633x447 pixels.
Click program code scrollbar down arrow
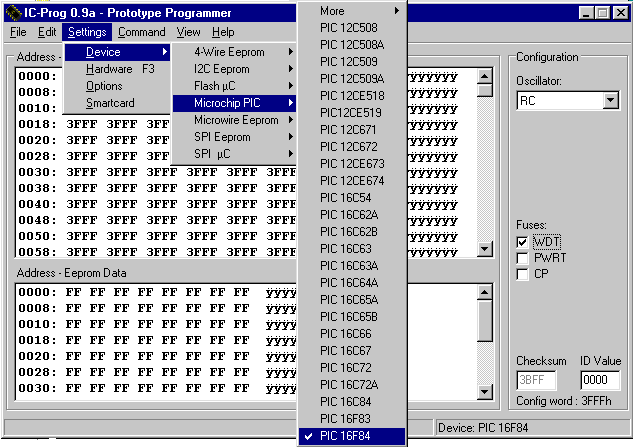(484, 249)
